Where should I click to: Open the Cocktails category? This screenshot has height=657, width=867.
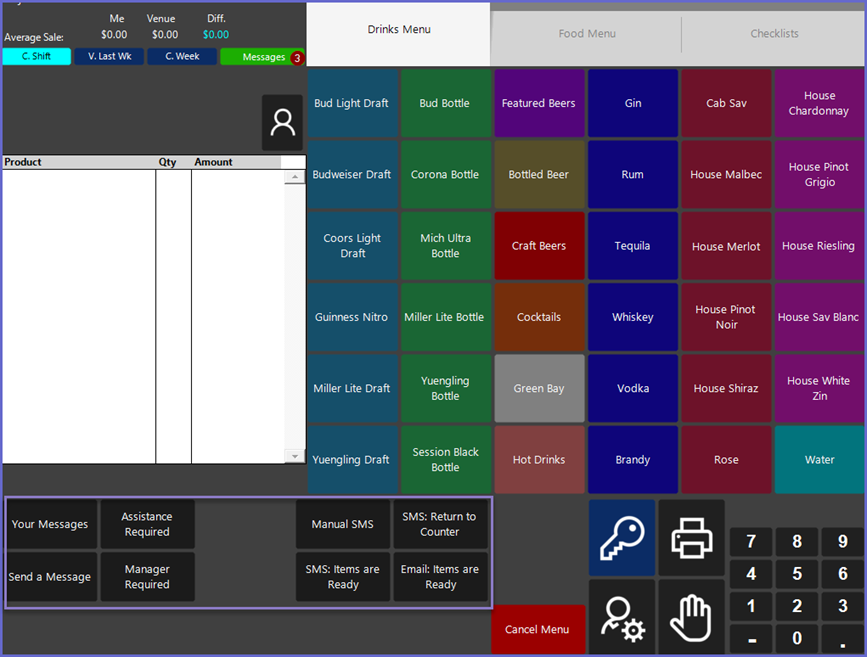click(538, 317)
